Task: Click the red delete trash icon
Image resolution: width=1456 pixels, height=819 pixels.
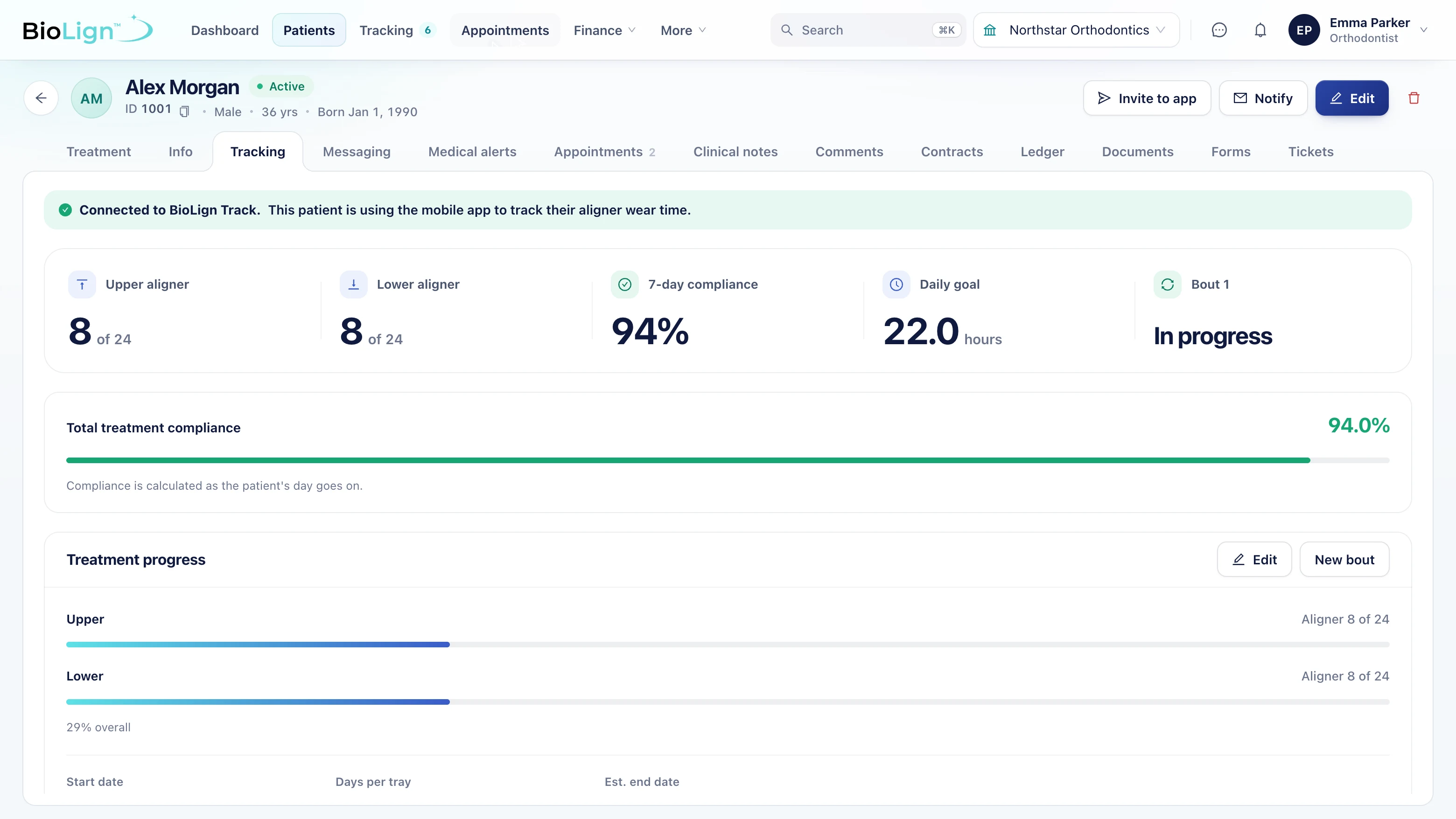Action: [x=1414, y=98]
